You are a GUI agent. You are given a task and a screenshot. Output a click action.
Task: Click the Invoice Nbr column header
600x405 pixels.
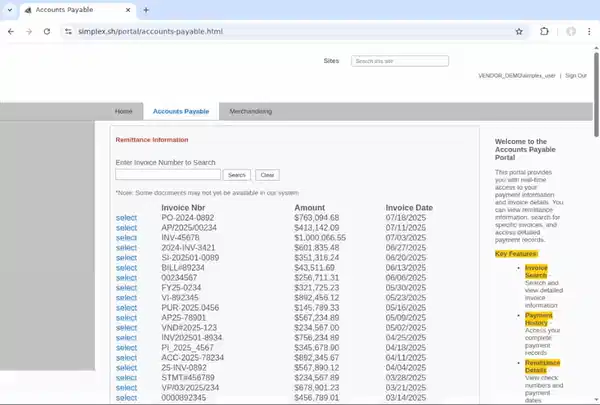click(183, 207)
